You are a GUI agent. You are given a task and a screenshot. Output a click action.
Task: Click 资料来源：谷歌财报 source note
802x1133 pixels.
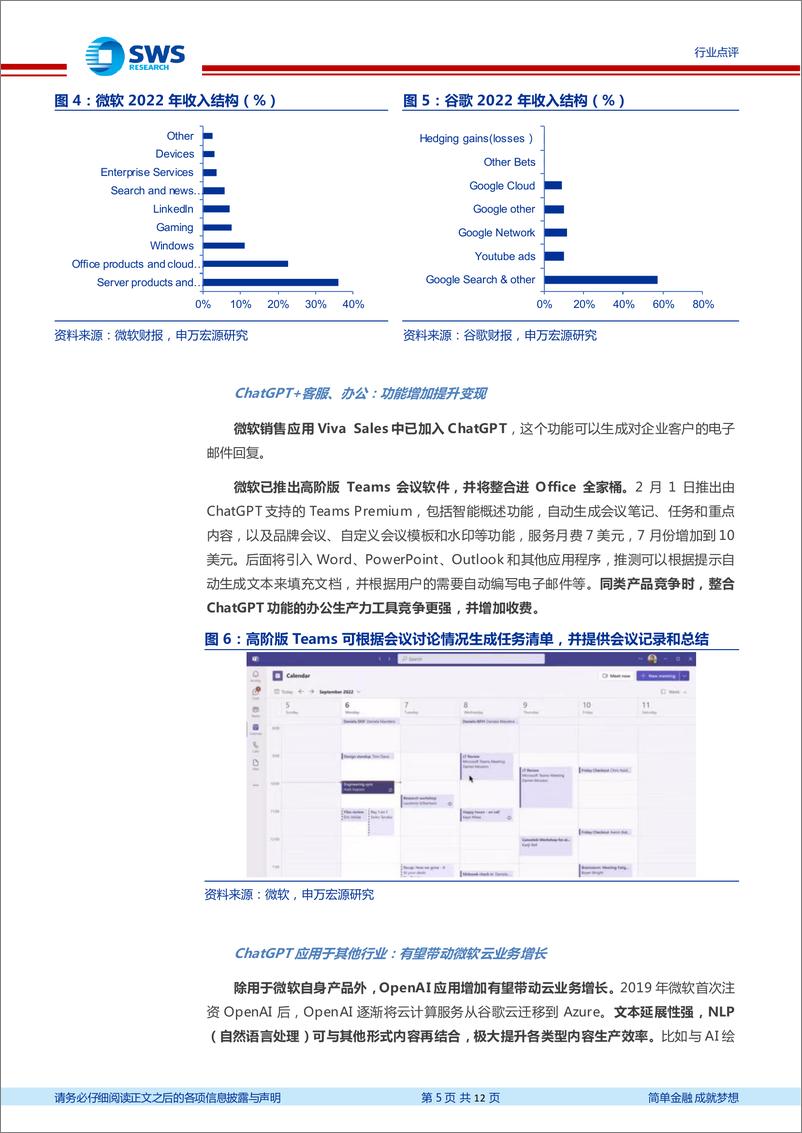pos(500,335)
